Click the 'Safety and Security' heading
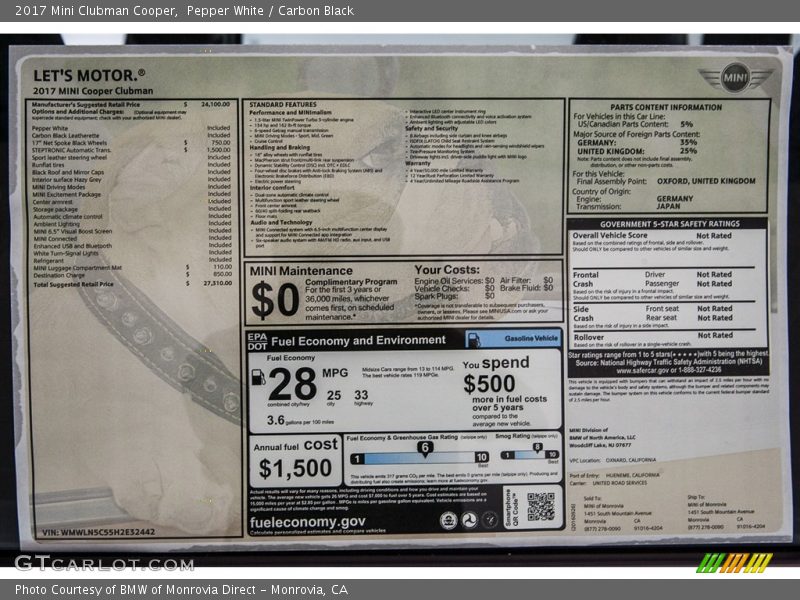800x600 pixels. [x=432, y=129]
